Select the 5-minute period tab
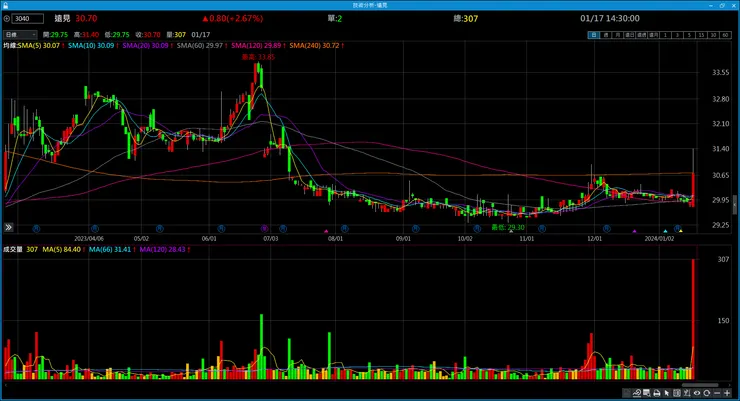740x401 pixels. [689, 35]
